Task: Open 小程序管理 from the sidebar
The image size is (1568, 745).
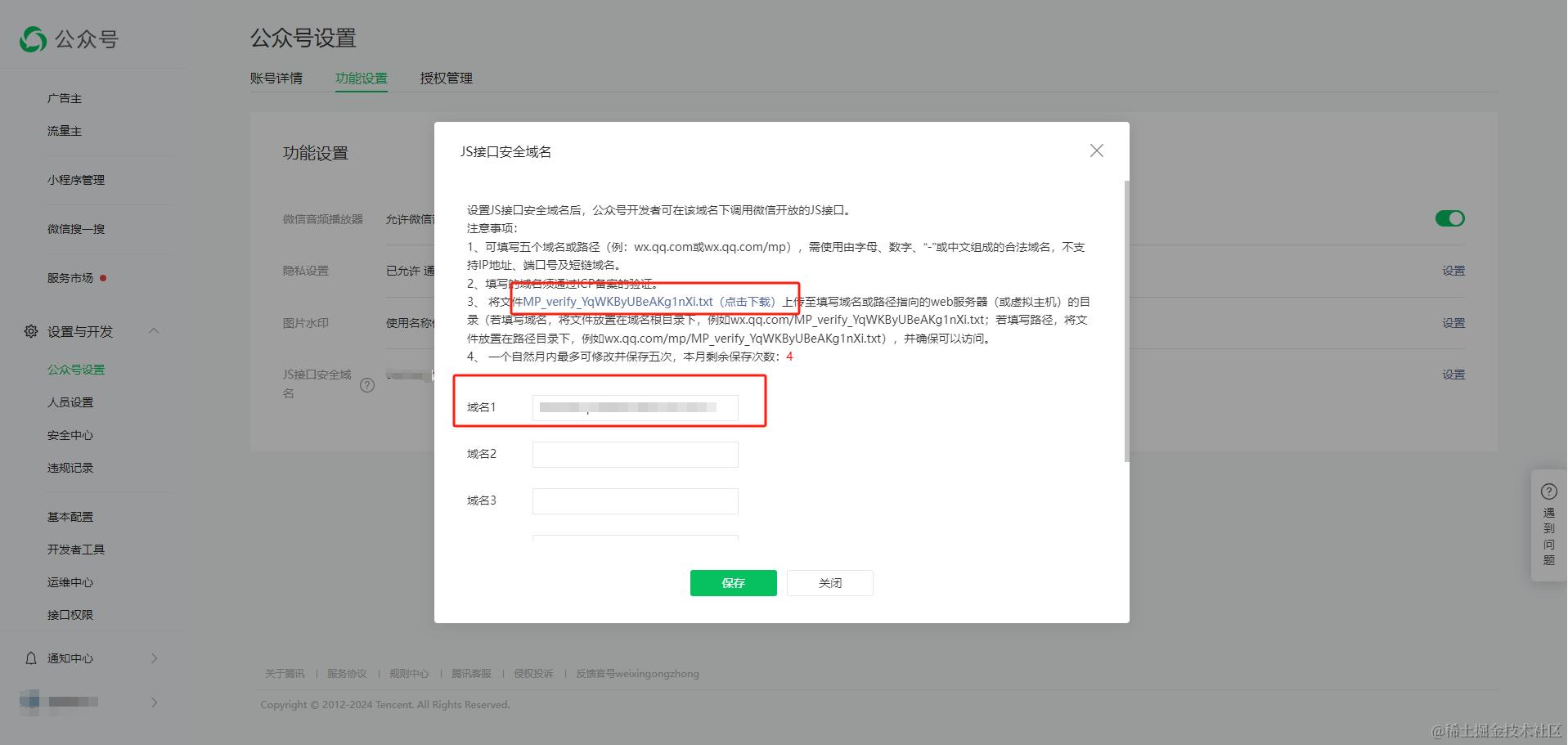Action: click(76, 180)
